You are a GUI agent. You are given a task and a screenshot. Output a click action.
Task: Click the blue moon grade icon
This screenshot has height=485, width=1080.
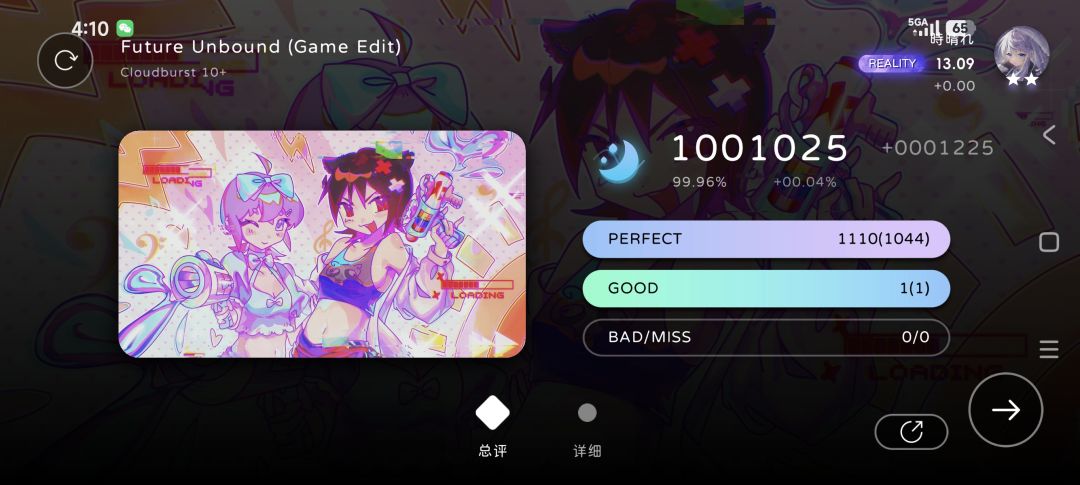619,161
